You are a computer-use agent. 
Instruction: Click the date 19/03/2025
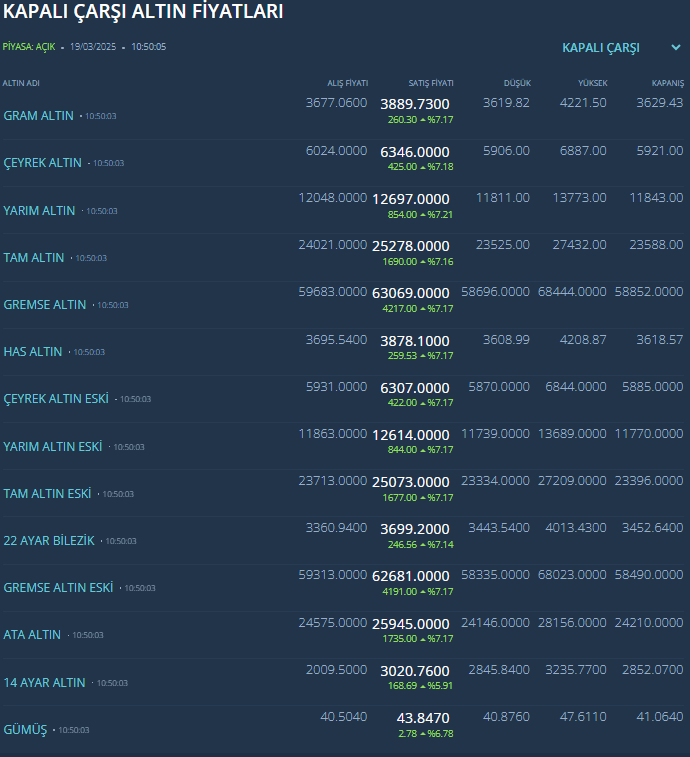pos(93,47)
